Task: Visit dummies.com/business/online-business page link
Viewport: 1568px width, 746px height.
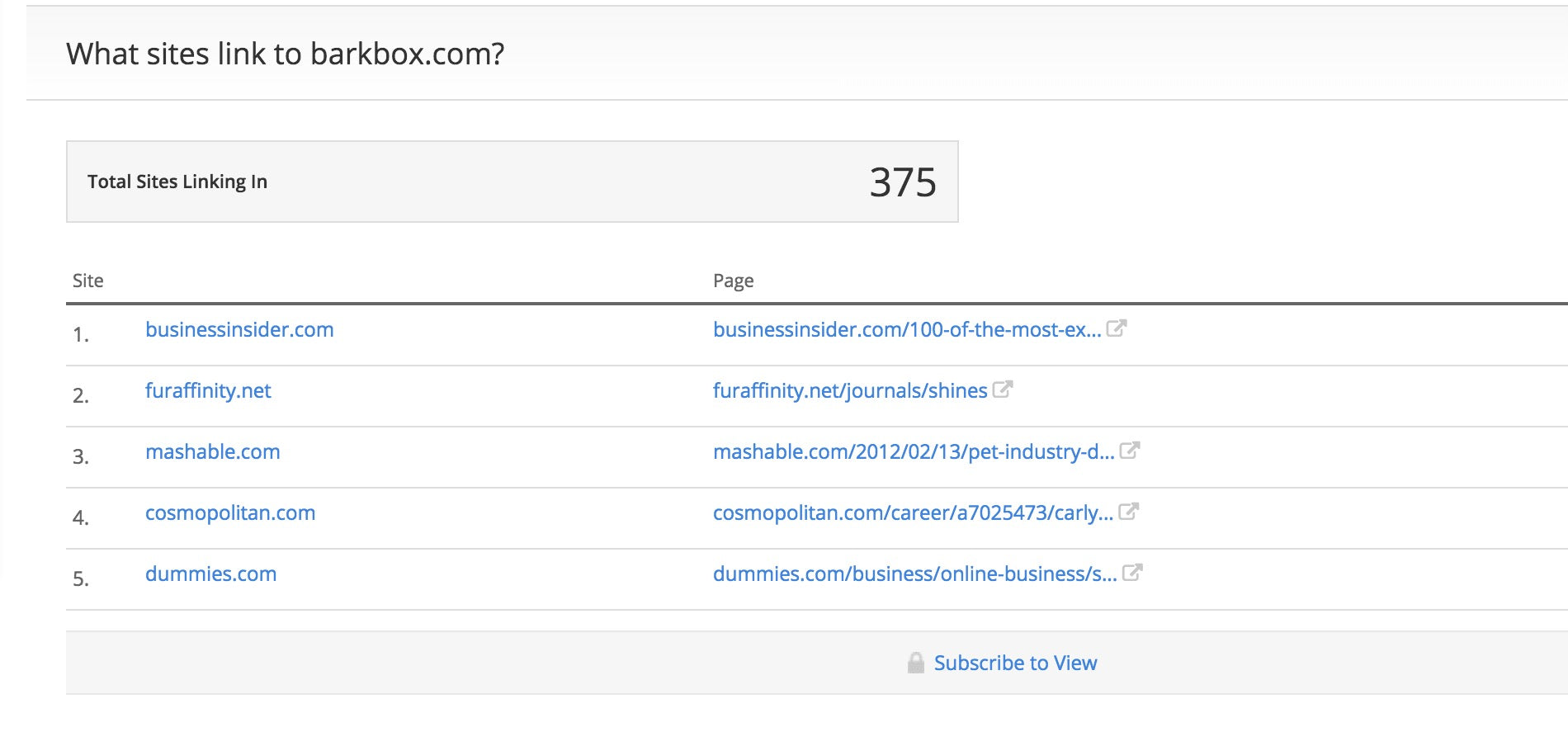Action: point(914,574)
